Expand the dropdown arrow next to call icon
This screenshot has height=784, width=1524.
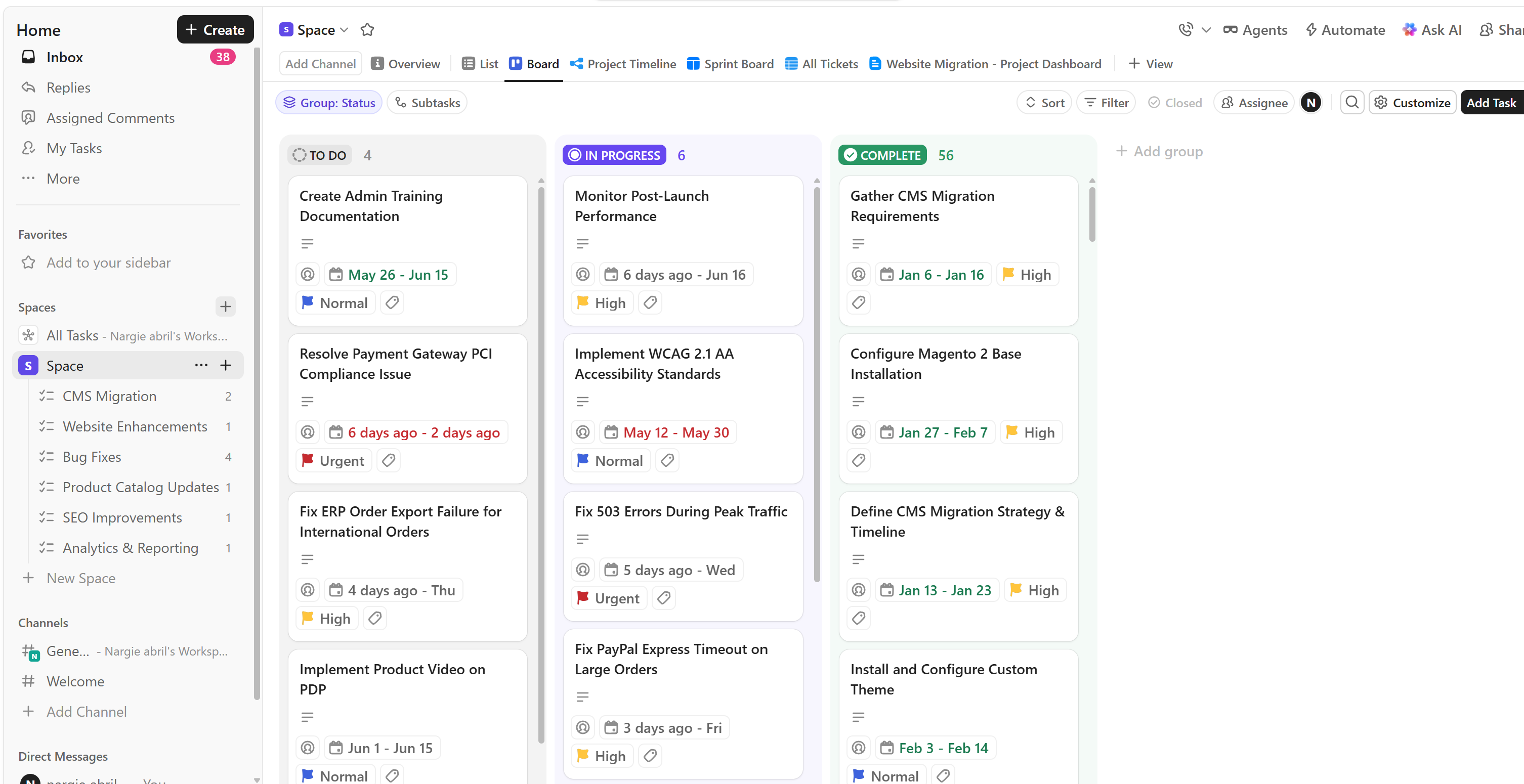coord(1206,29)
